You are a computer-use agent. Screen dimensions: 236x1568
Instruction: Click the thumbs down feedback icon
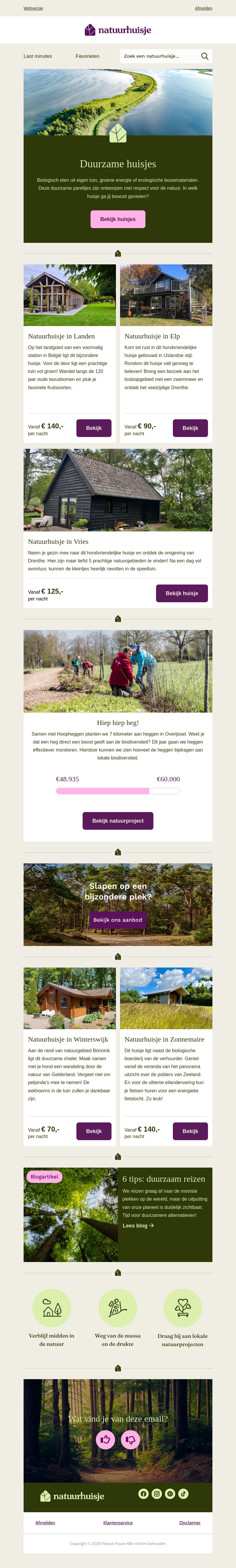pyautogui.click(x=130, y=1439)
